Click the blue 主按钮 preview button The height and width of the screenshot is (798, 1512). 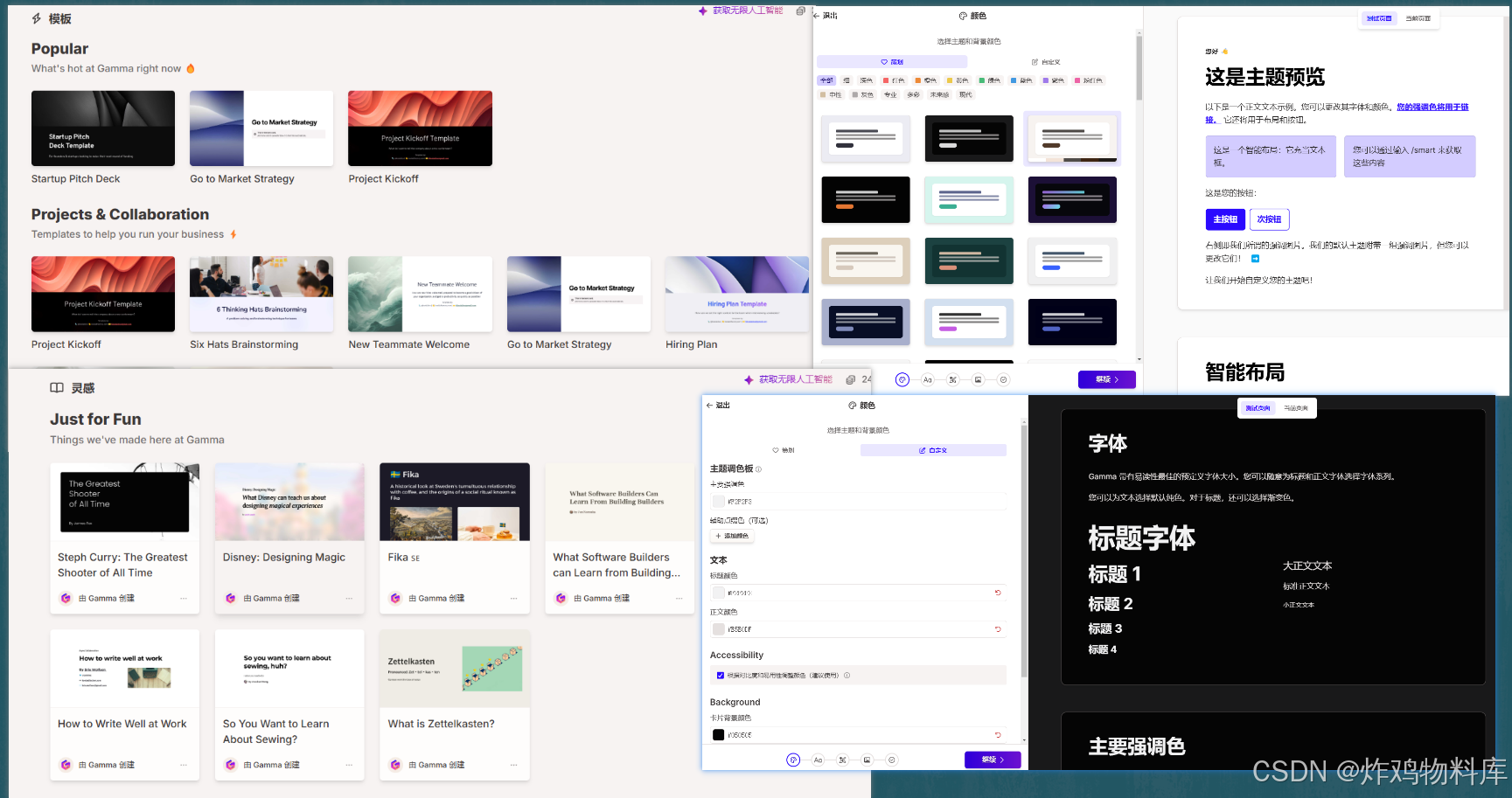(x=1225, y=219)
